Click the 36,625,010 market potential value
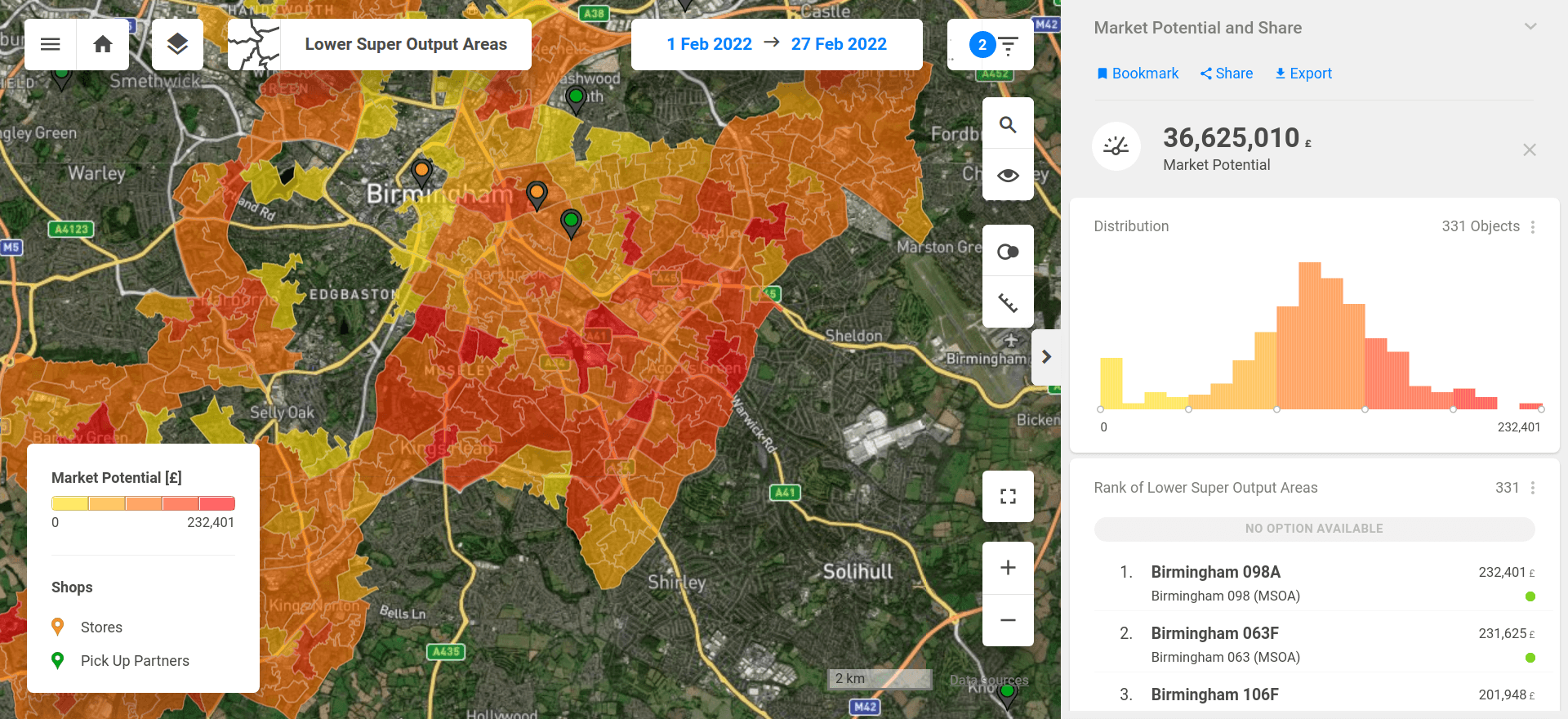This screenshot has width=1568, height=719. (x=1231, y=138)
